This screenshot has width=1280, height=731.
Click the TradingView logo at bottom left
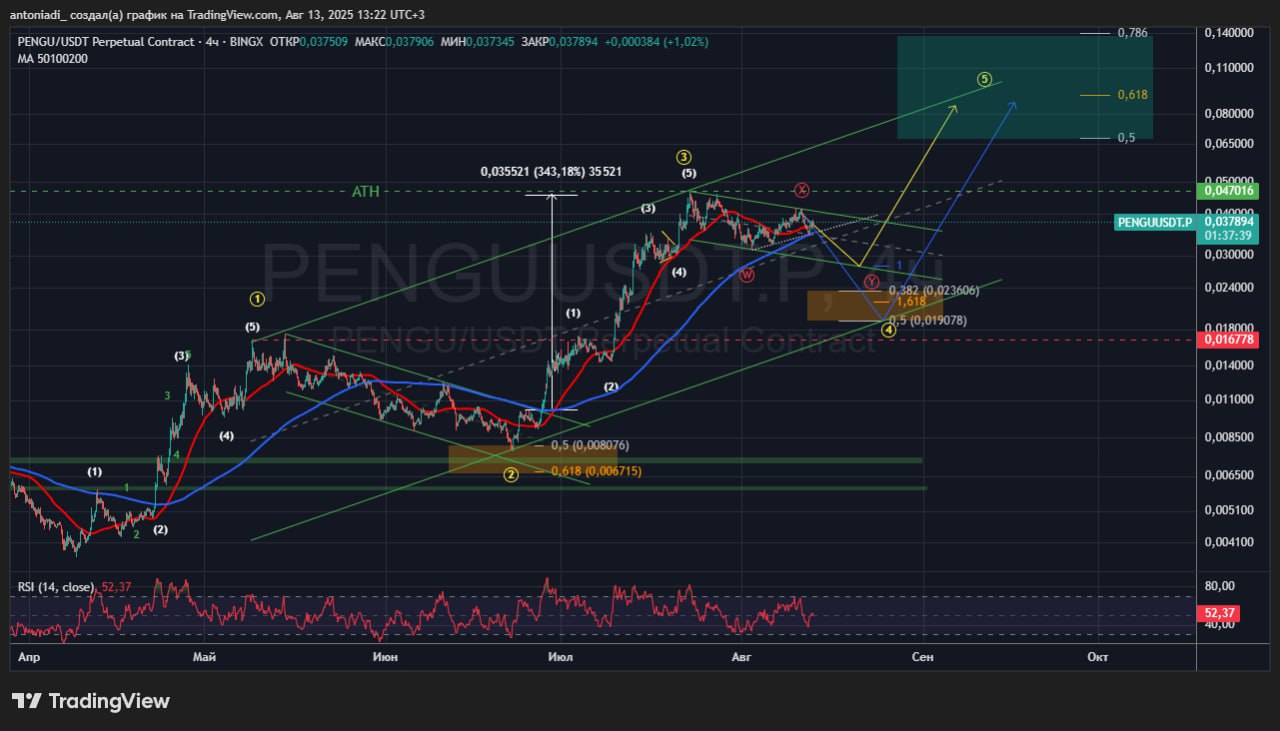pyautogui.click(x=91, y=701)
